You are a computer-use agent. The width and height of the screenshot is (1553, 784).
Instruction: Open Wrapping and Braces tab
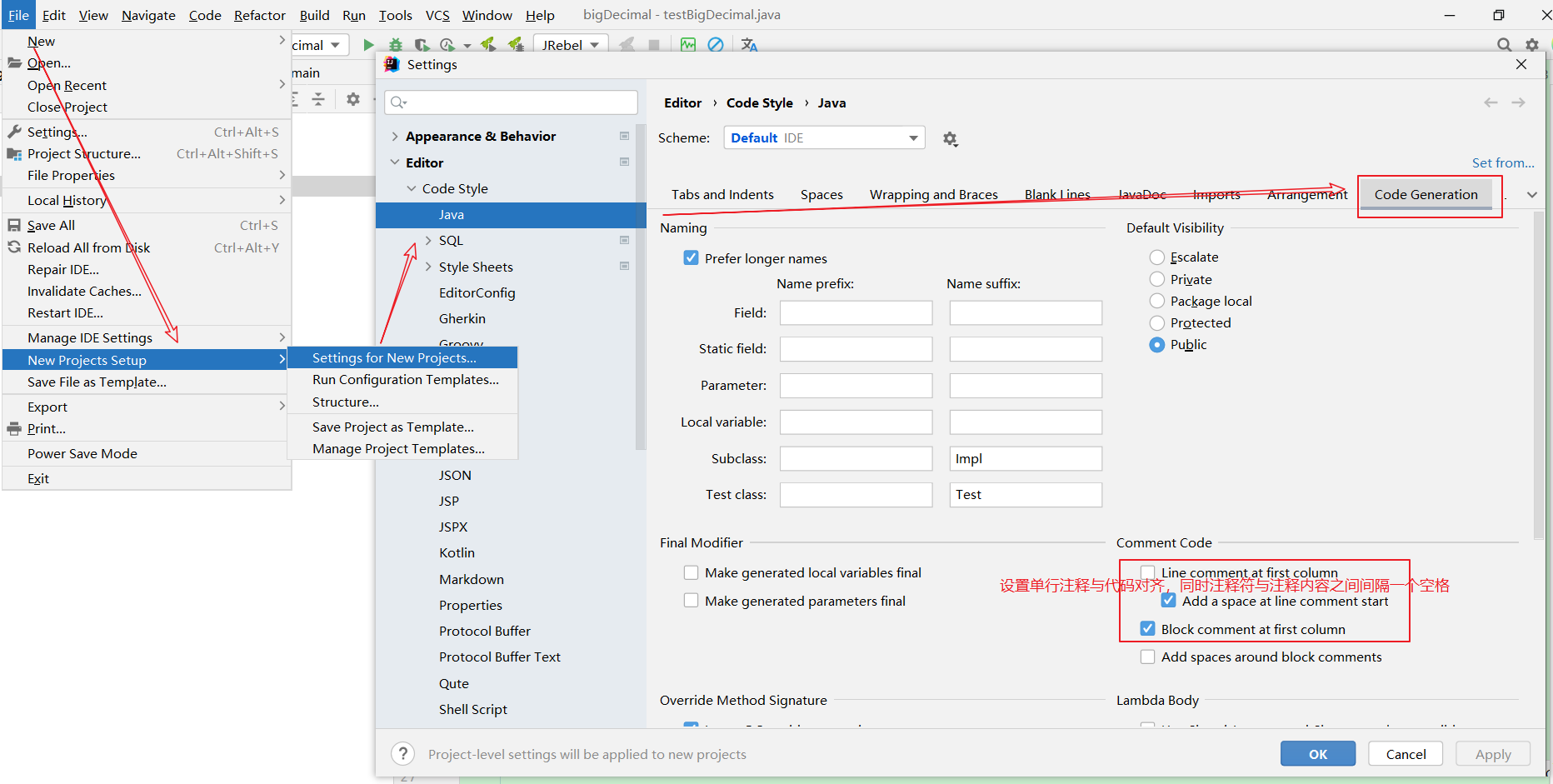(x=933, y=194)
